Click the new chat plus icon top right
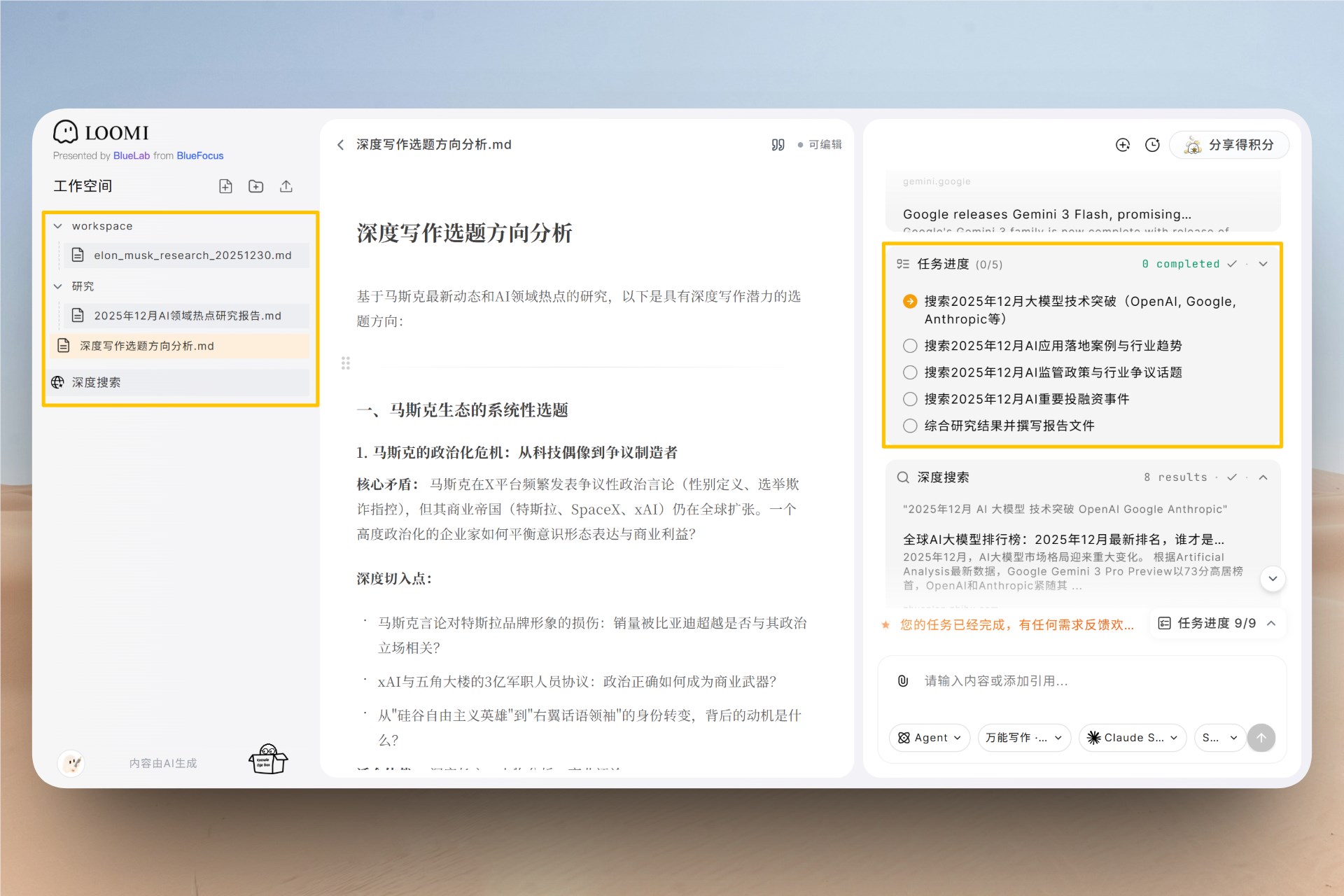Image resolution: width=1344 pixels, height=896 pixels. click(1122, 145)
